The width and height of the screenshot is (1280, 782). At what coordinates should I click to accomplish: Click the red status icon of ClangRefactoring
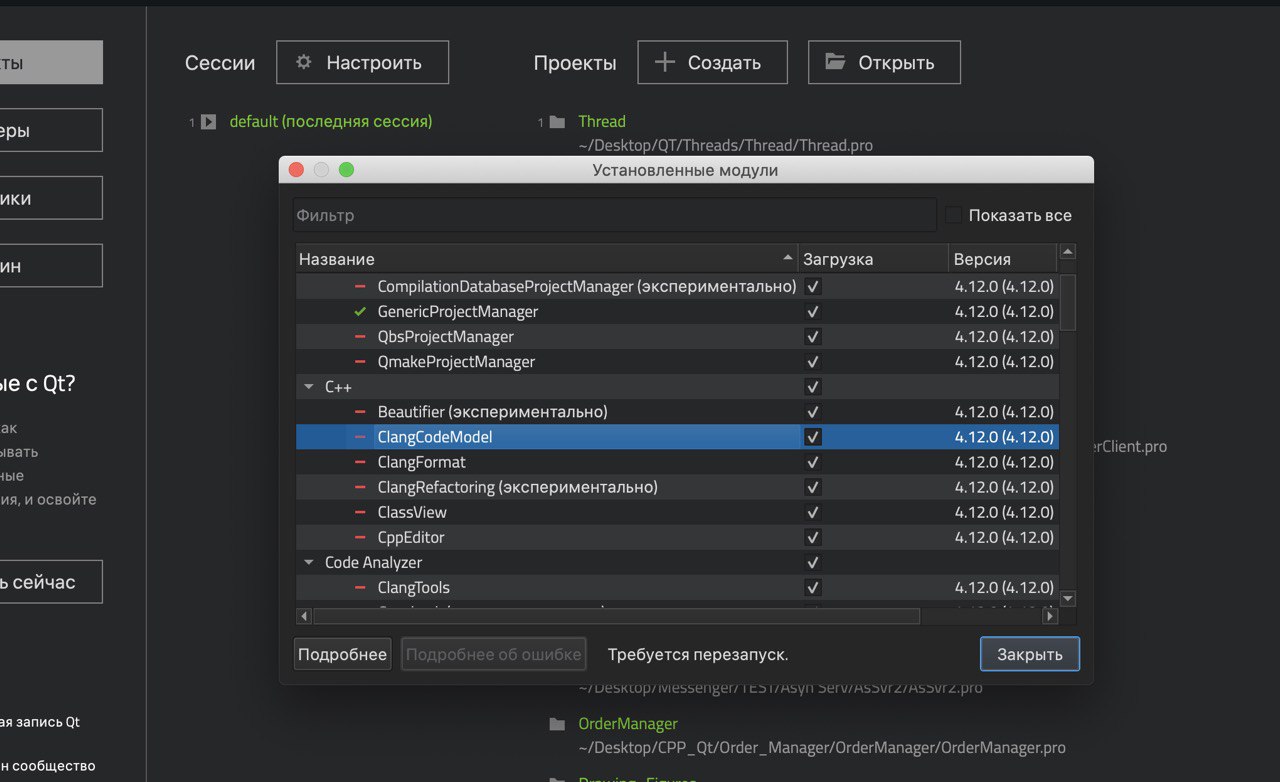click(x=360, y=487)
